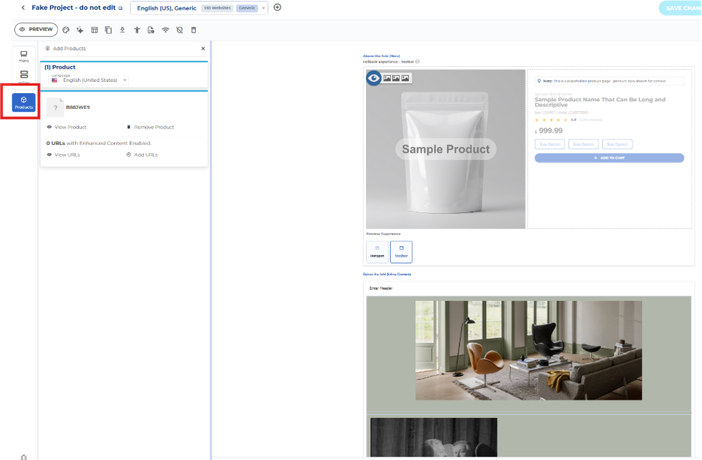The width and height of the screenshot is (702, 460).
Task: Click the SAVE CHANGES button
Action: coord(680,8)
